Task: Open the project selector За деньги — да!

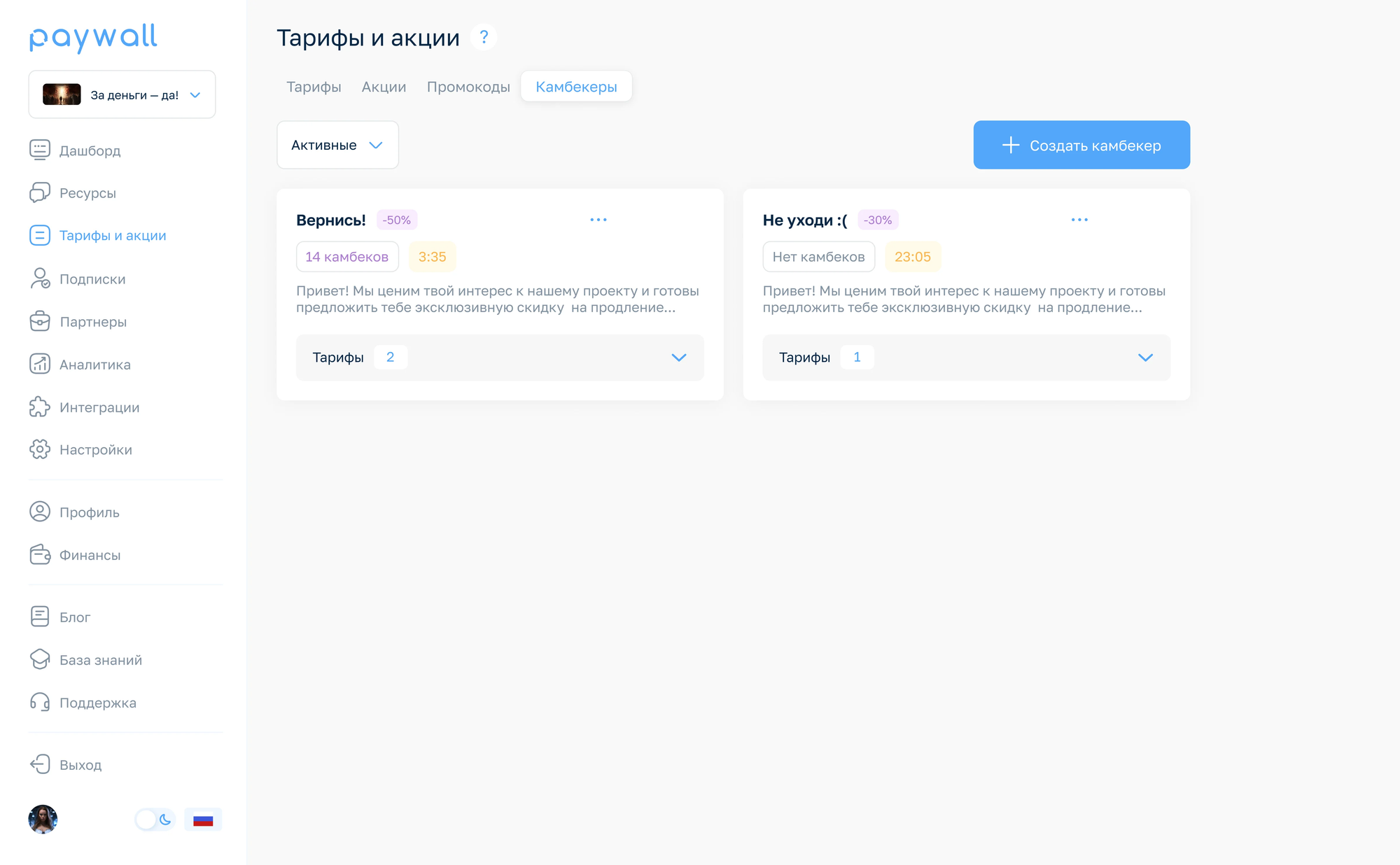Action: coord(122,94)
